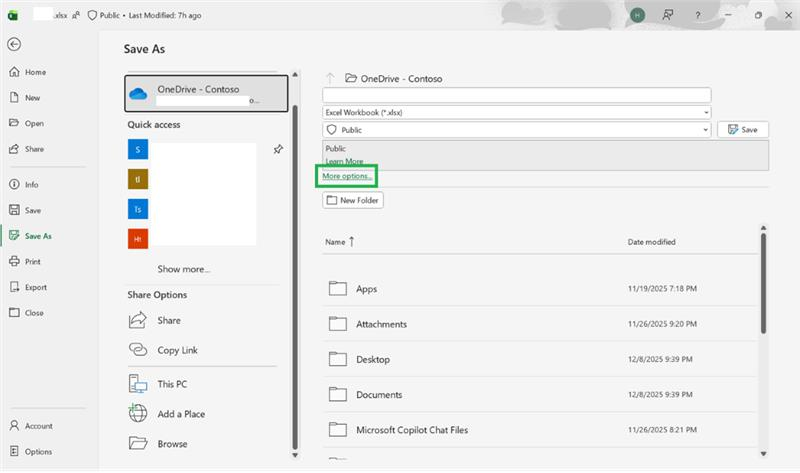Screen dimensions: 800x473
Task: Click the Desktop folder date 12/8/2025 9:39 PM
Action: pos(660,359)
